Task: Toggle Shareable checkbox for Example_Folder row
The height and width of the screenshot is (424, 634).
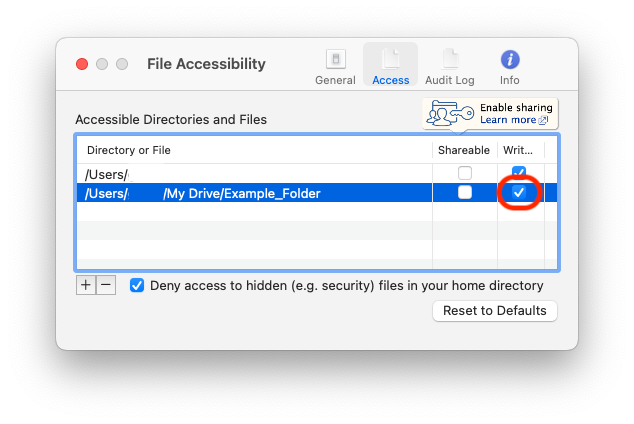Action: click(465, 193)
